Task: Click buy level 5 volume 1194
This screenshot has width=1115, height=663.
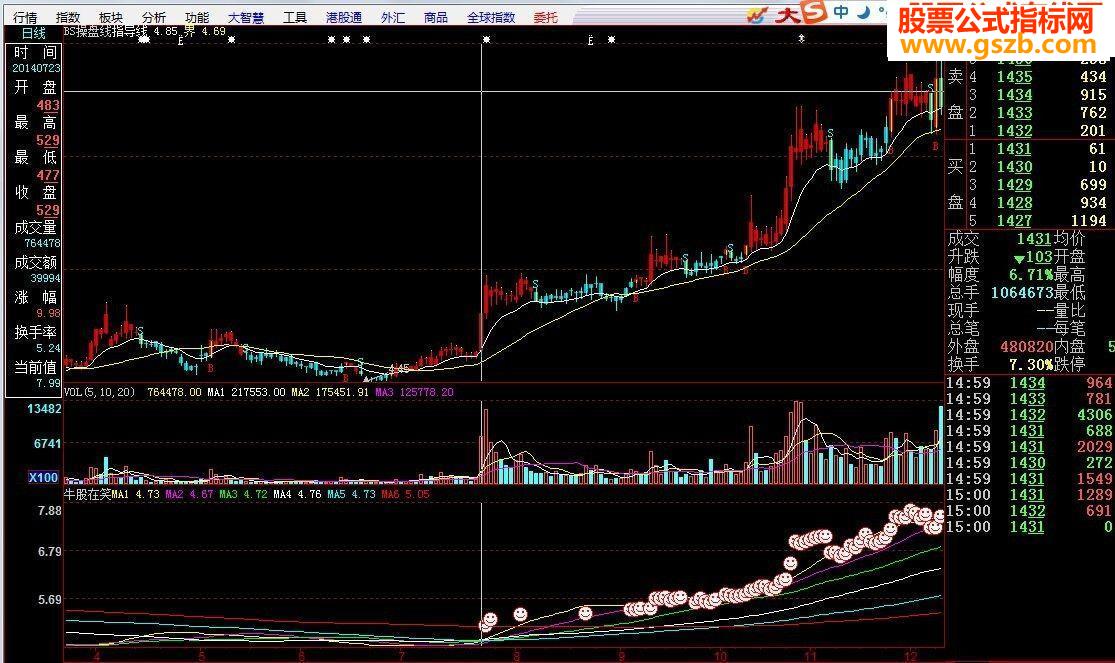Action: point(1089,221)
